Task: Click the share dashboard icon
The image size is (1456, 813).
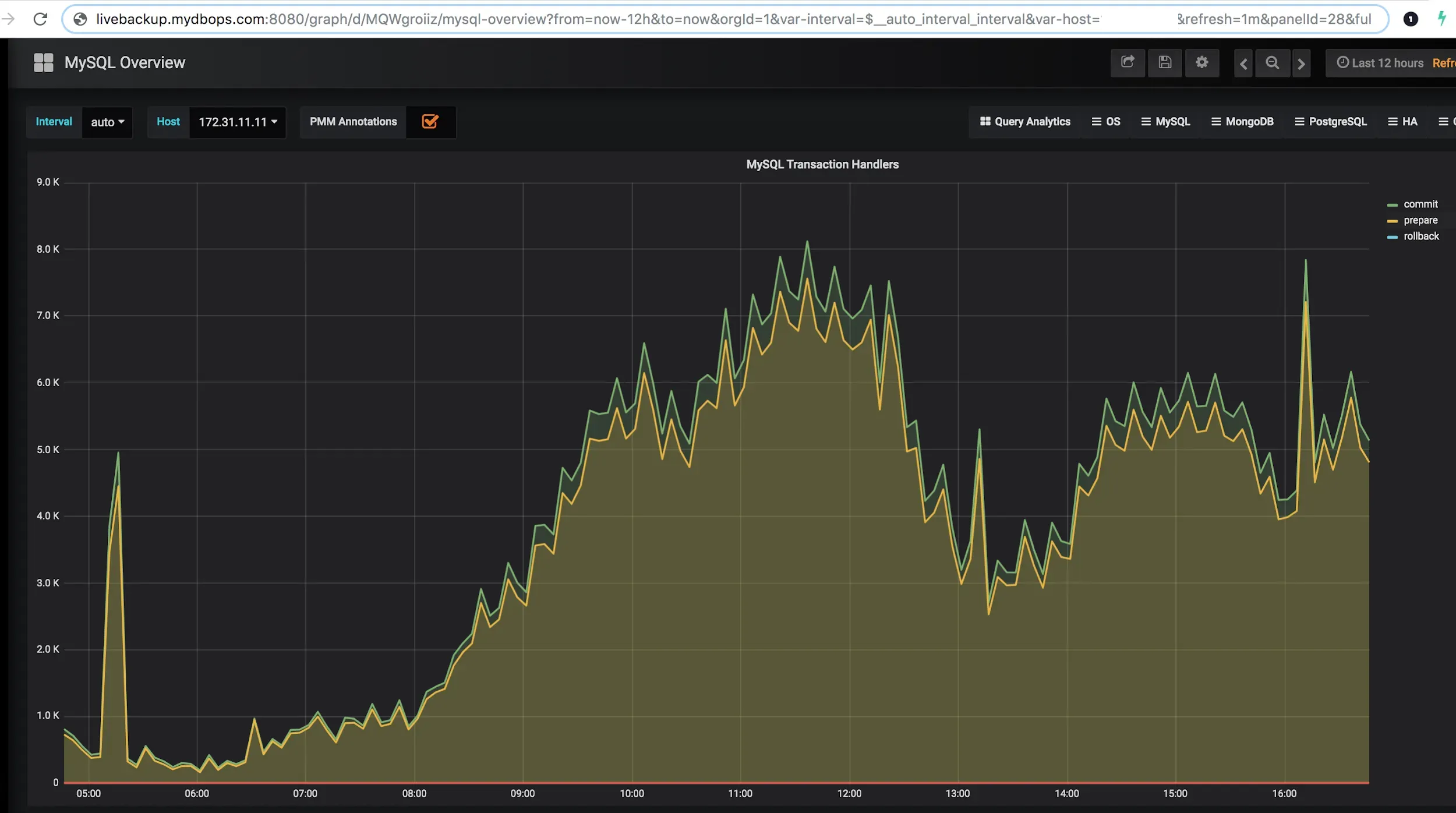Action: 1128,62
